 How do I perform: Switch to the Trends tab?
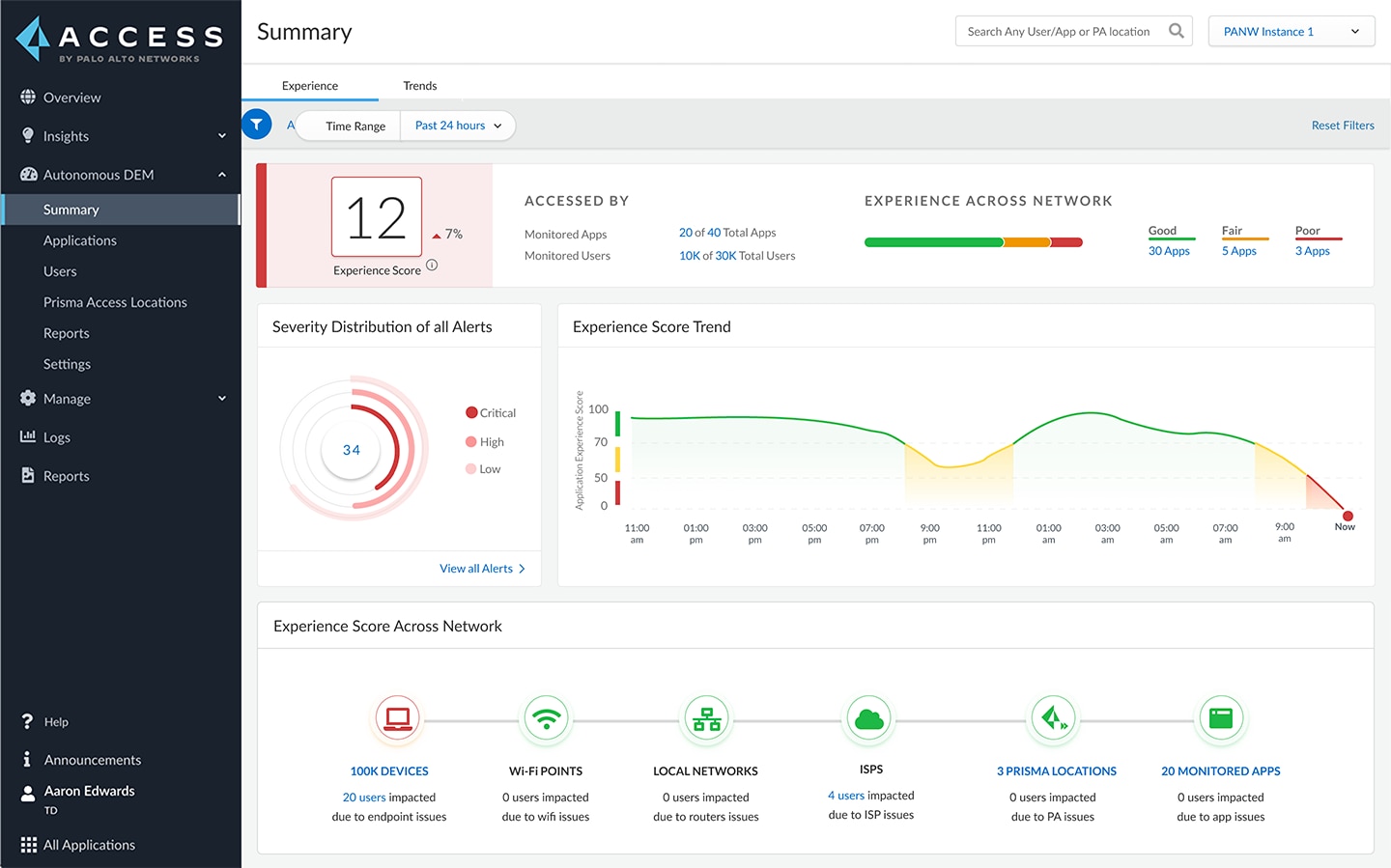click(419, 85)
